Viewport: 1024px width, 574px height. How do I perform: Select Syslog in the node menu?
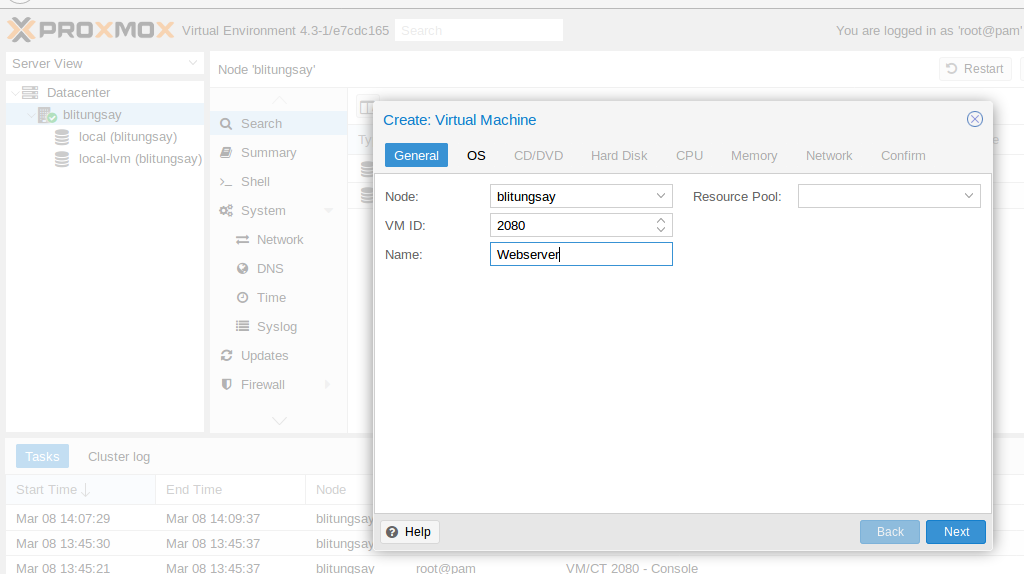click(277, 327)
